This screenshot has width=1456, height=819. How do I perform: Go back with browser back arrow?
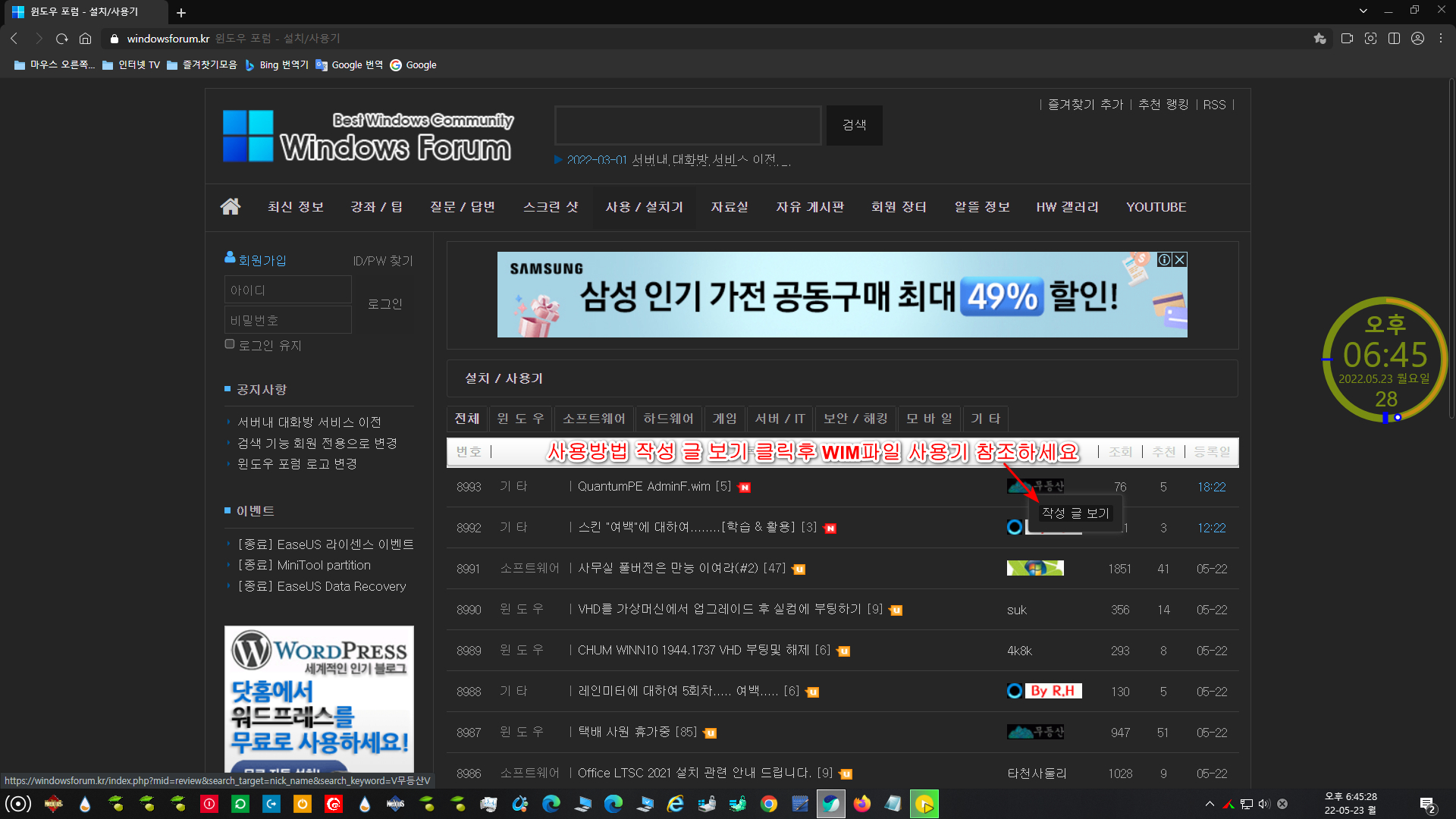tap(14, 39)
